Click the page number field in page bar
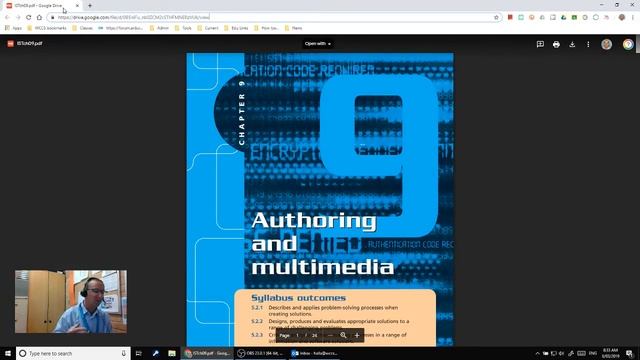 (x=298, y=335)
